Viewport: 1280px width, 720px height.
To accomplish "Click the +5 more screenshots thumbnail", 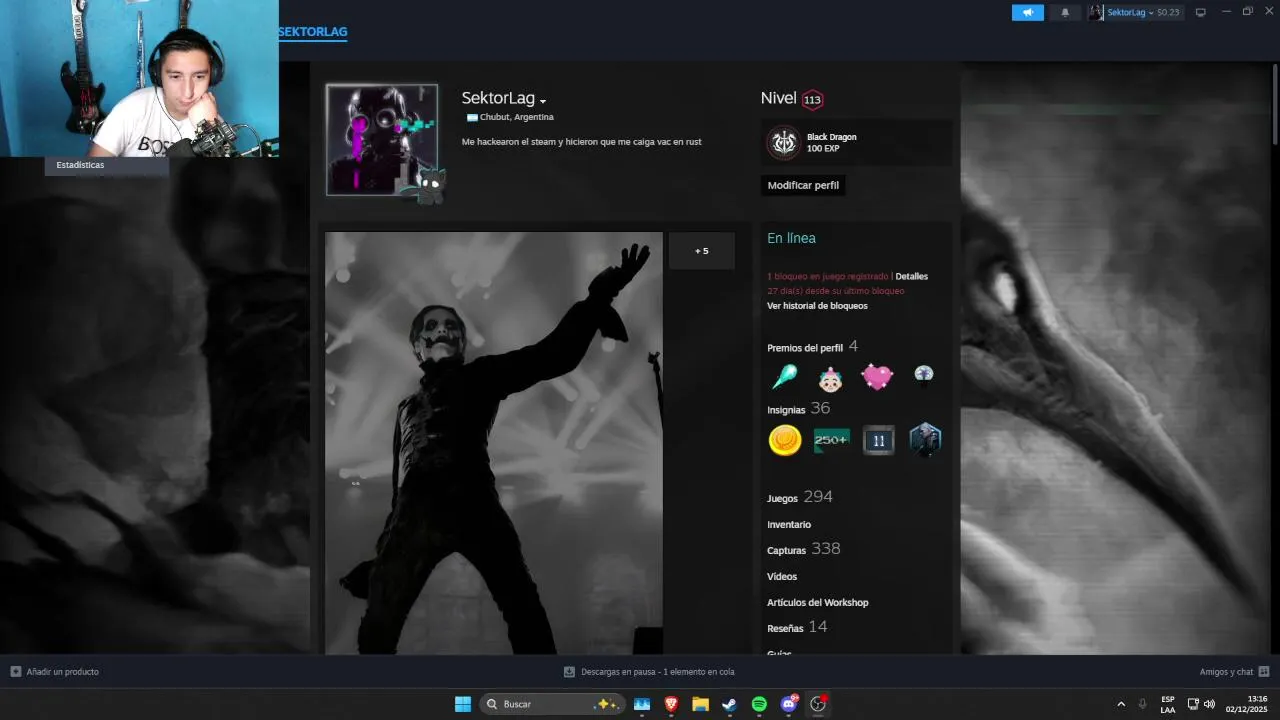I will (x=701, y=251).
